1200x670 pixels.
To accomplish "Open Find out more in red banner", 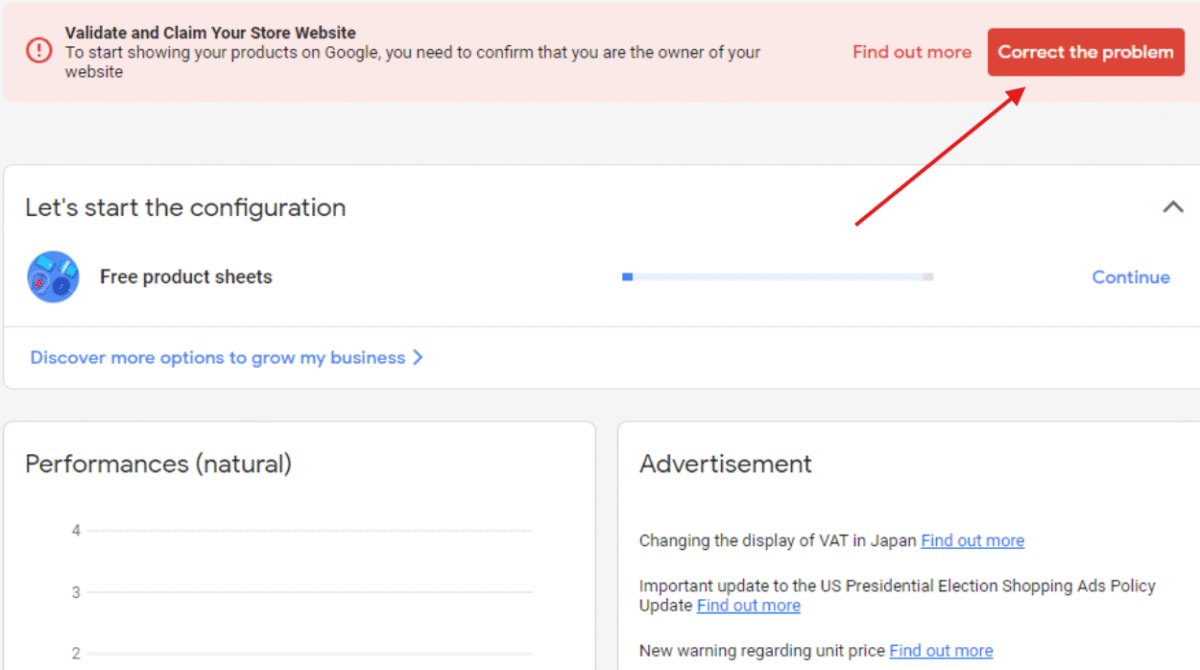I will click(x=911, y=52).
